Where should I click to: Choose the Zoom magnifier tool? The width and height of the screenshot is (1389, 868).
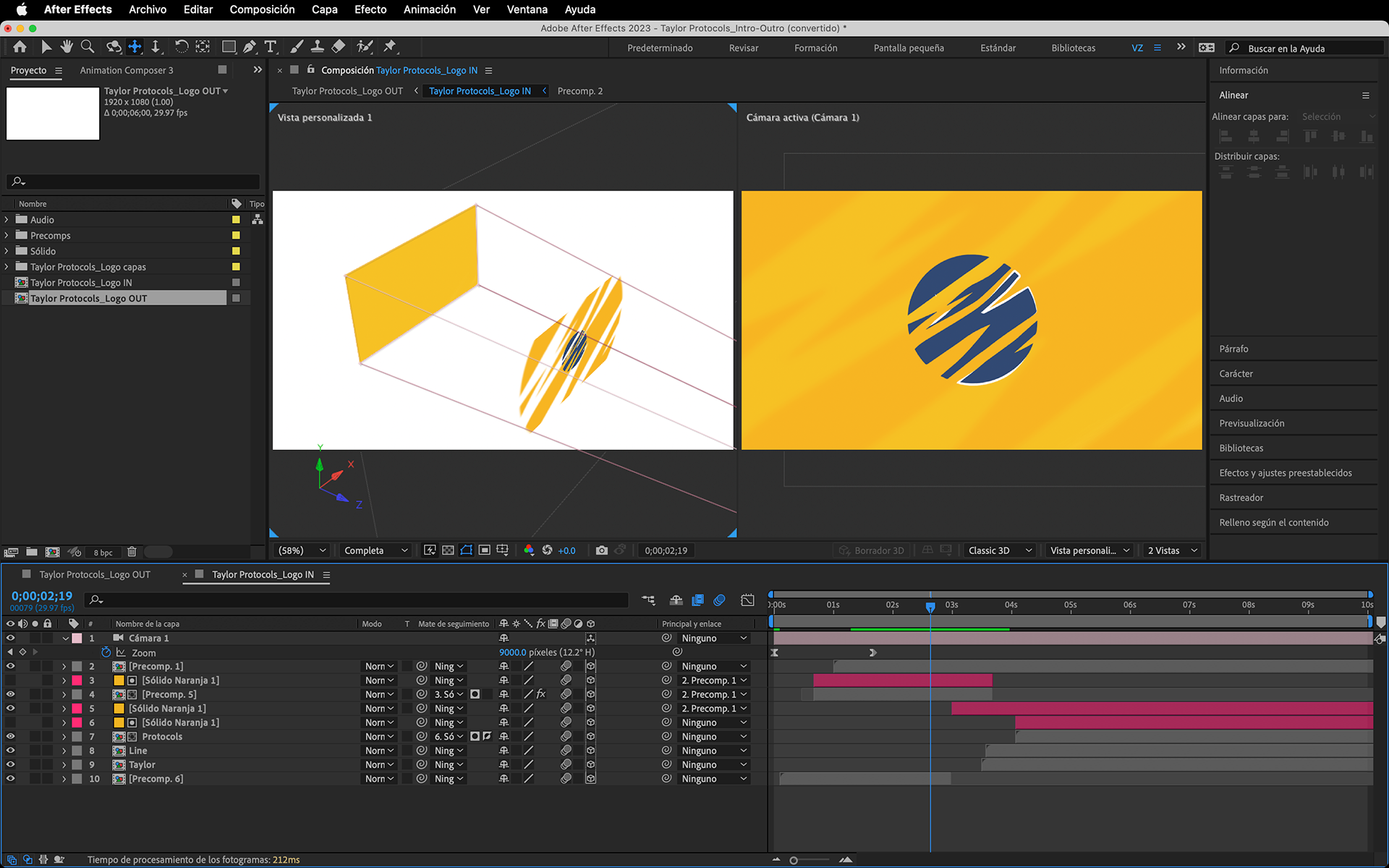tap(88, 47)
